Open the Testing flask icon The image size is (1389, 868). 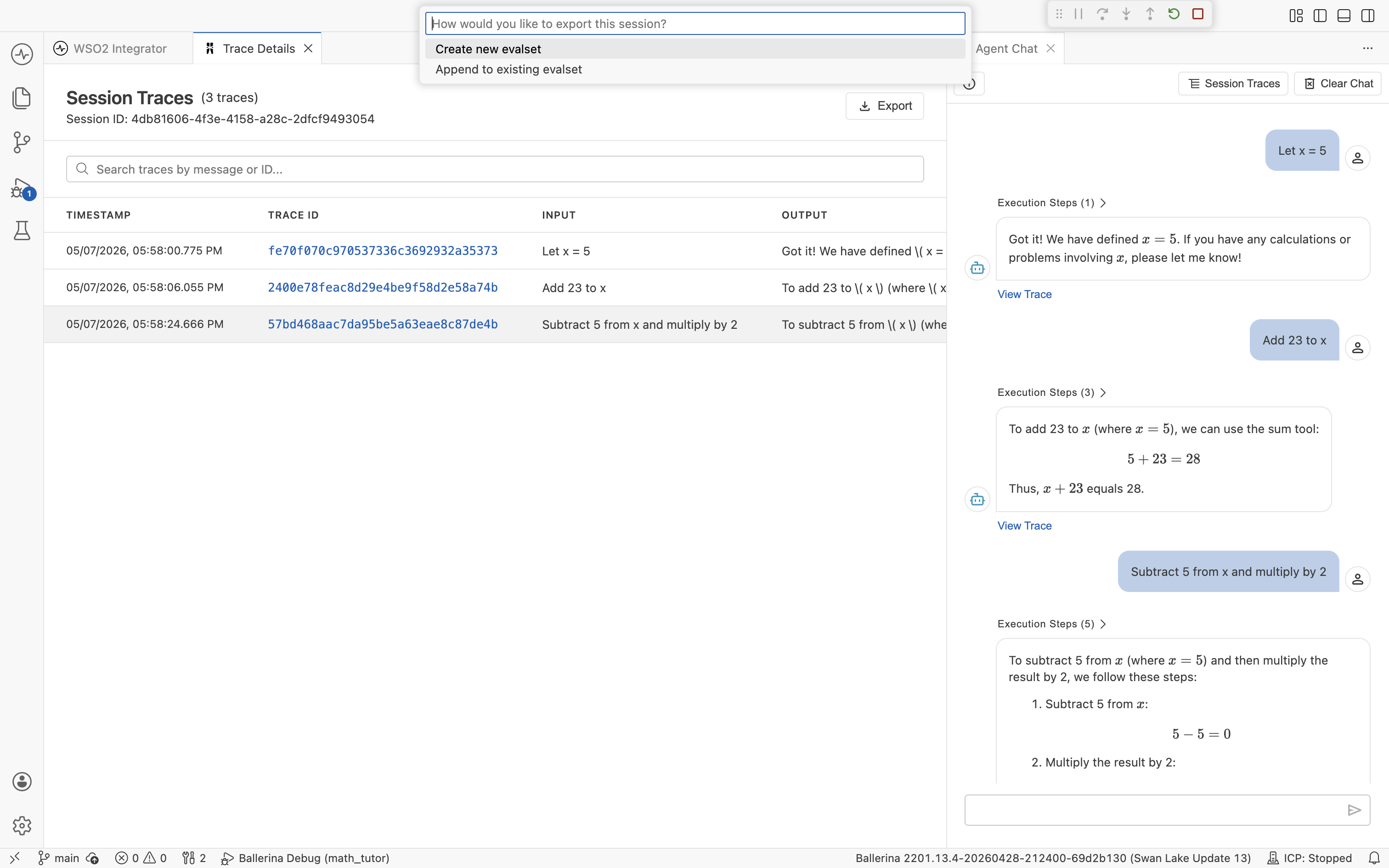coord(22,230)
